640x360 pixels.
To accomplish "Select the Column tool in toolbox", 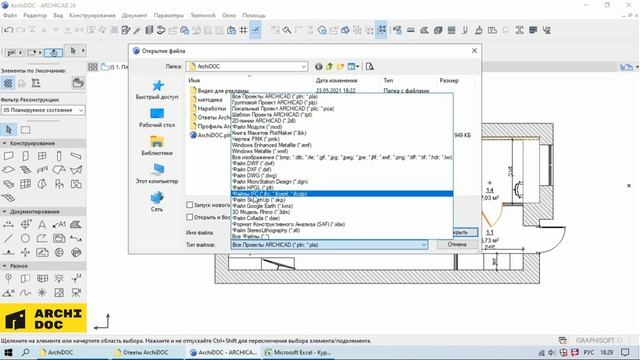I will [59, 156].
